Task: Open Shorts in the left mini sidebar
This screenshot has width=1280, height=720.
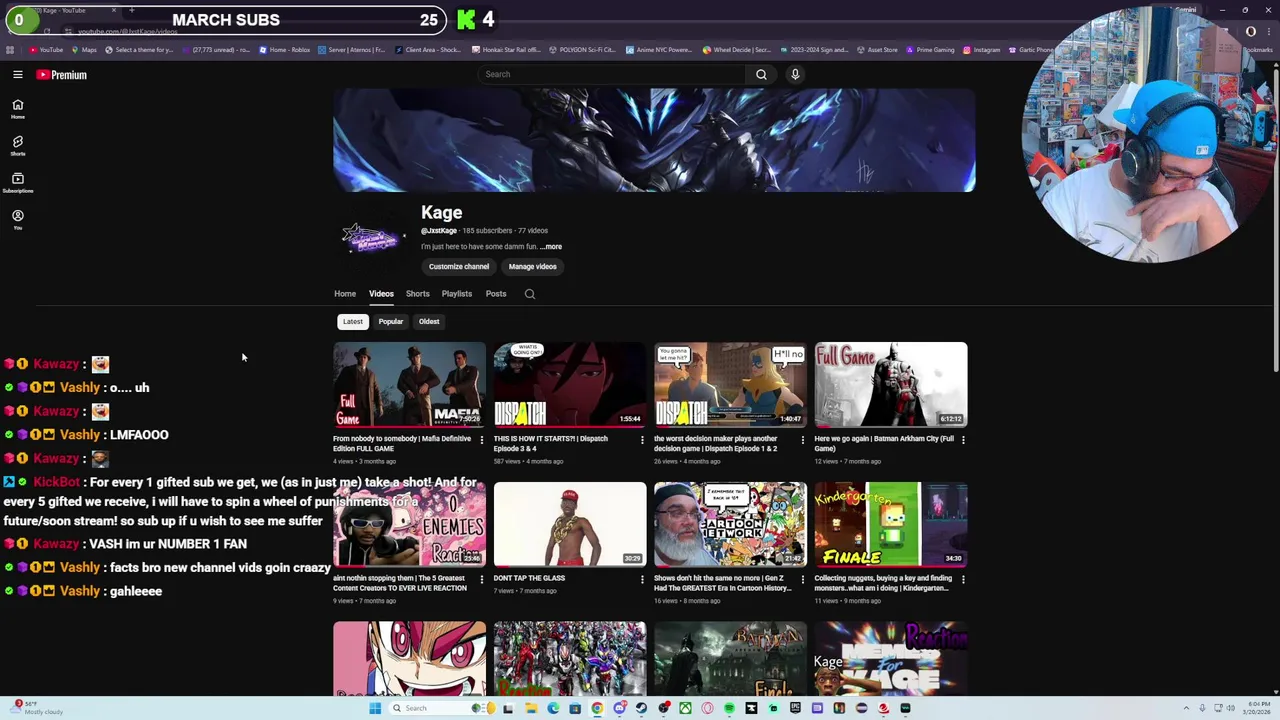Action: tap(17, 146)
